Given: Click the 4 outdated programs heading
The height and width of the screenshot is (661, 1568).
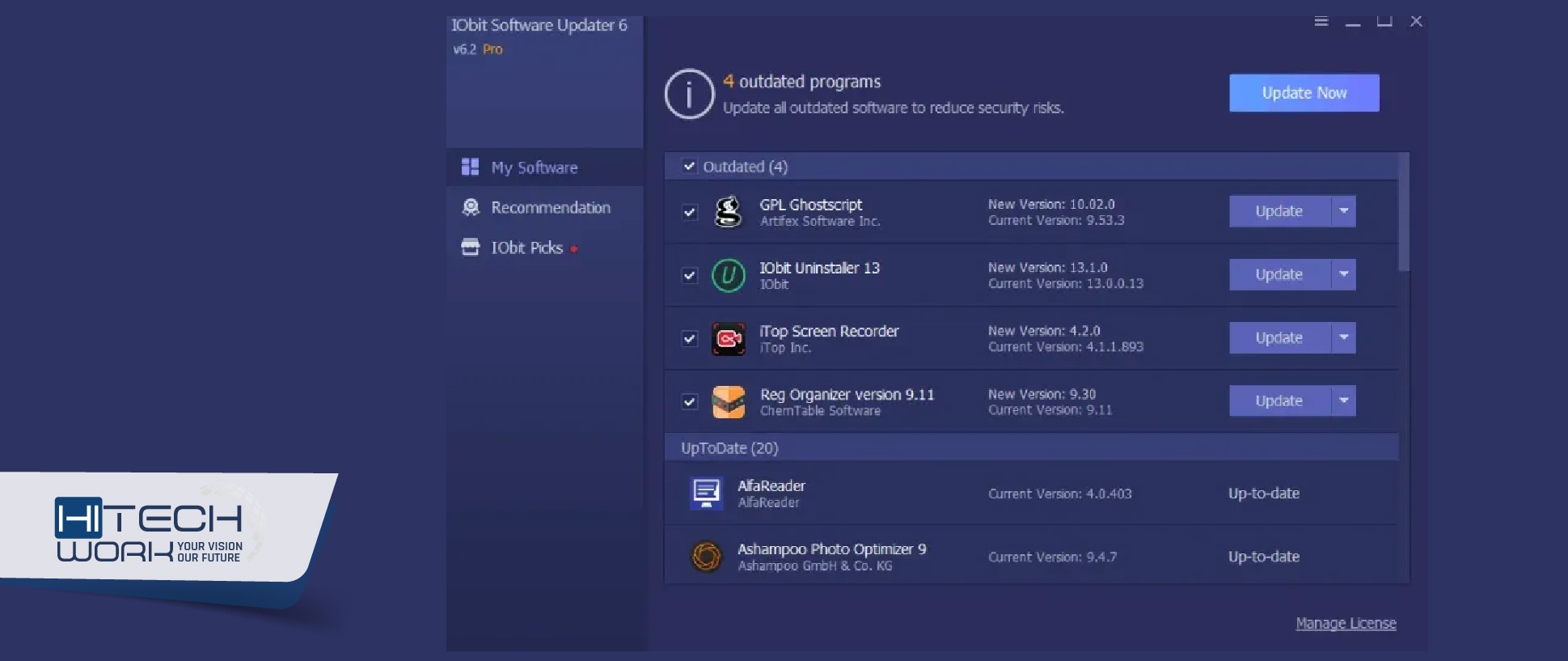Looking at the screenshot, I should point(801,82).
